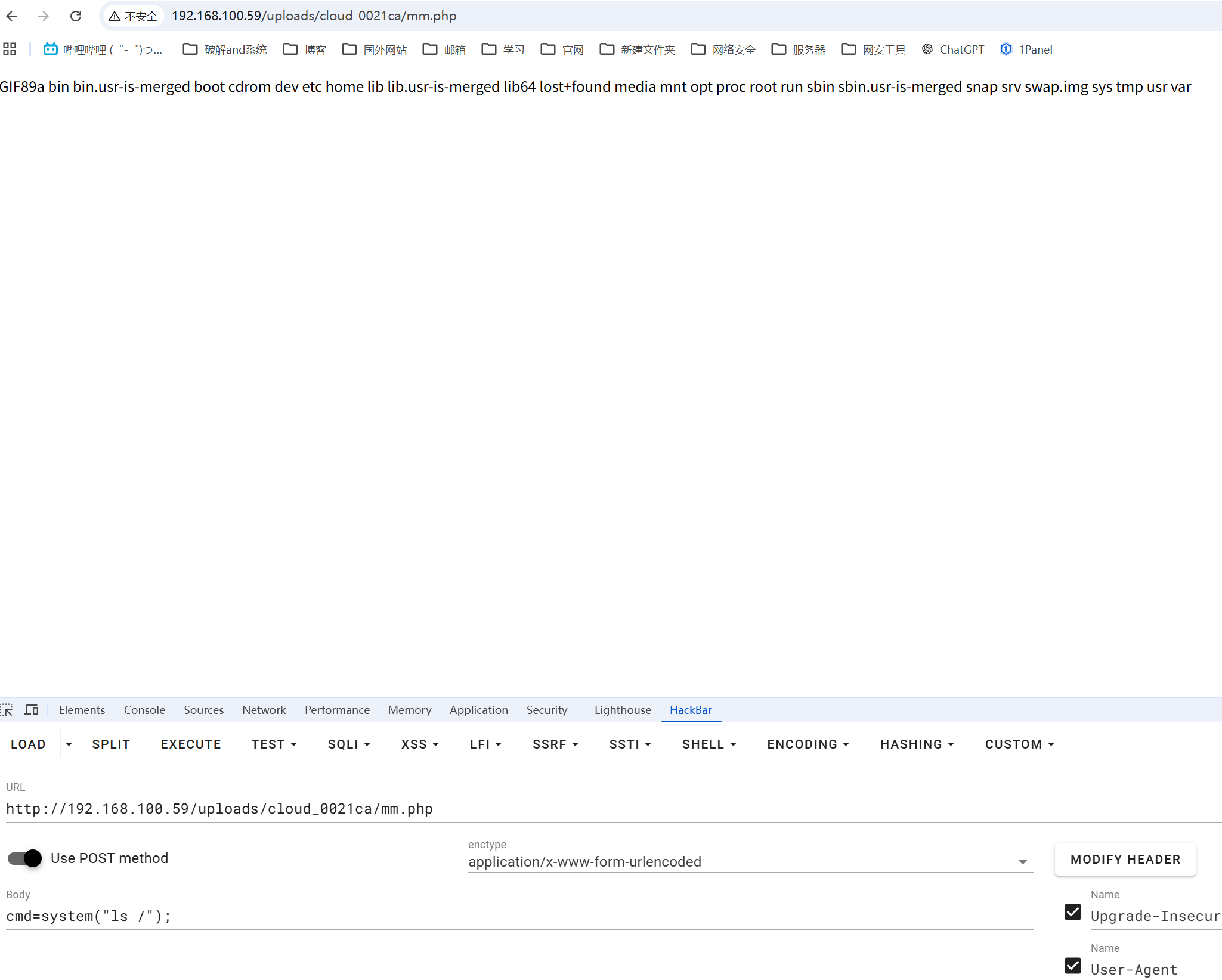The image size is (1222, 980).
Task: Uncheck the User-Agent header checkbox
Action: pos(1072,966)
